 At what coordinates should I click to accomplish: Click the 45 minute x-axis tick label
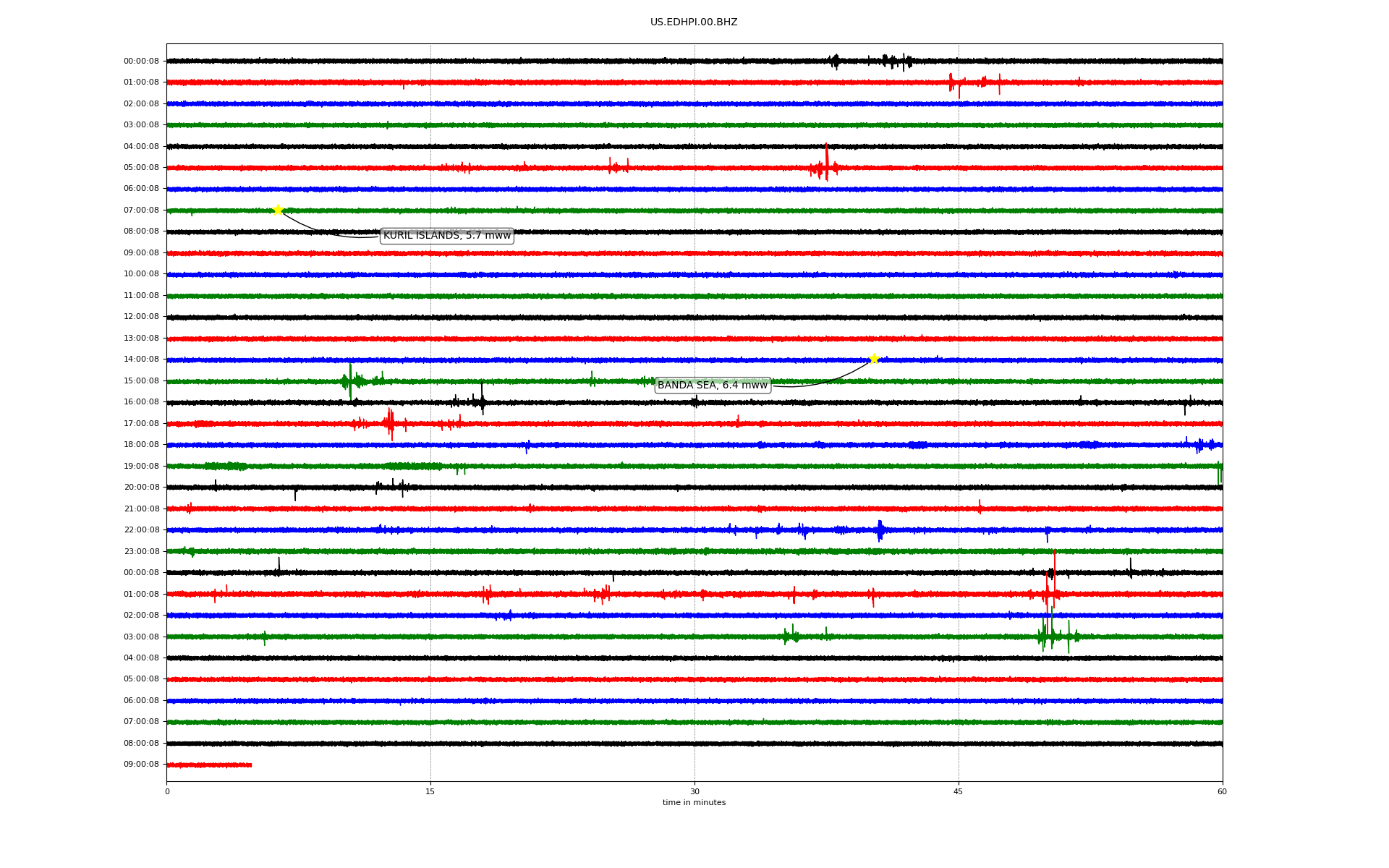click(x=959, y=791)
